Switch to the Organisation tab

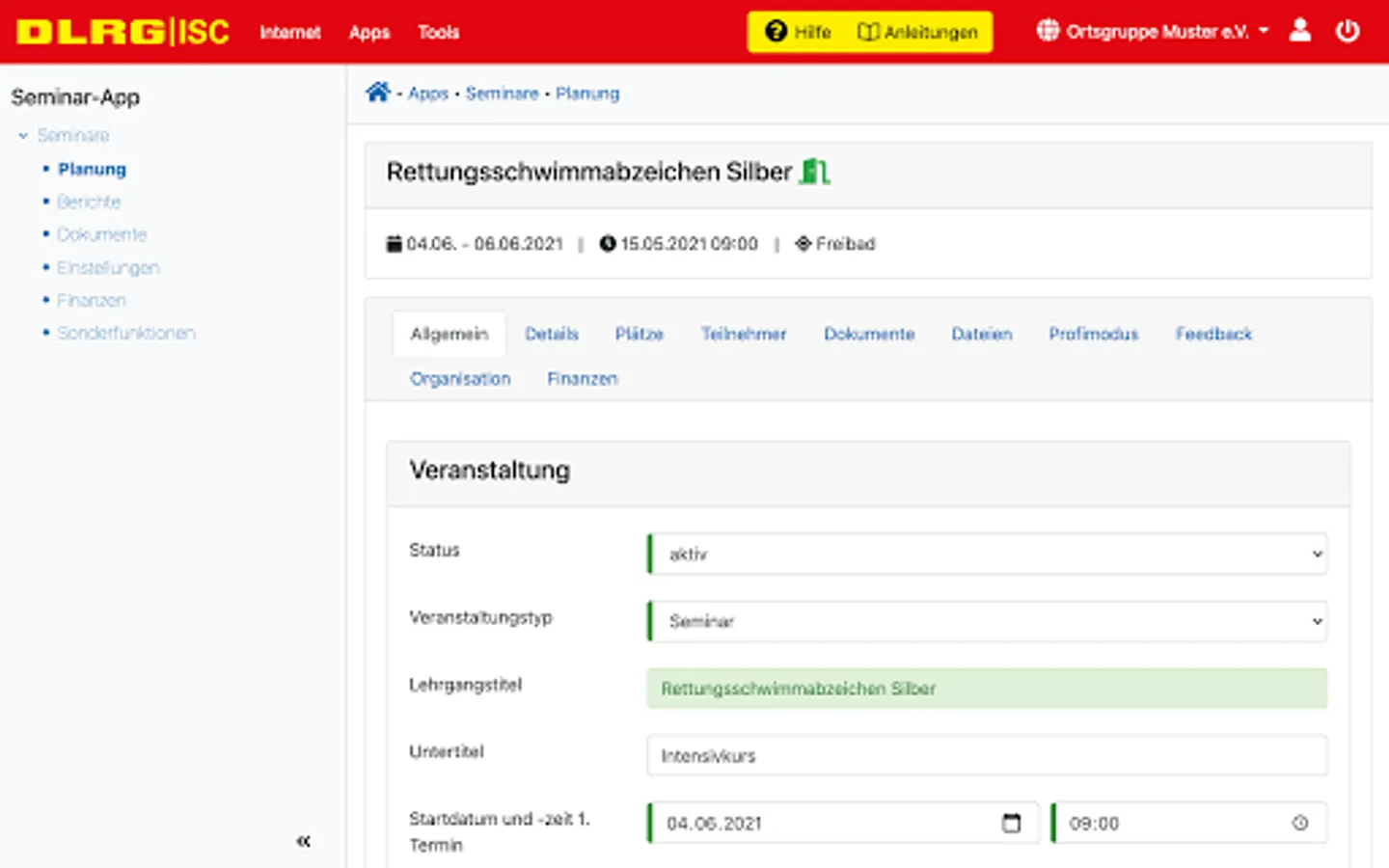tap(460, 379)
